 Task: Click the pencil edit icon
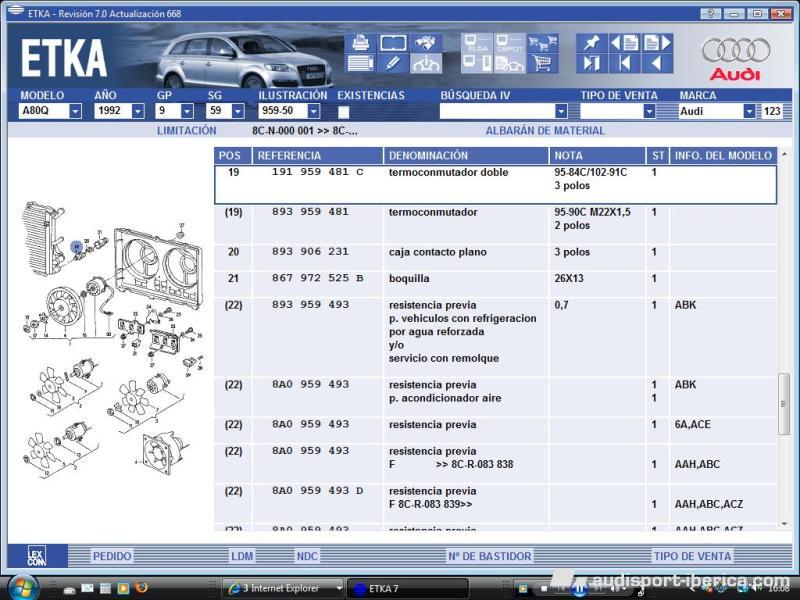coord(393,63)
